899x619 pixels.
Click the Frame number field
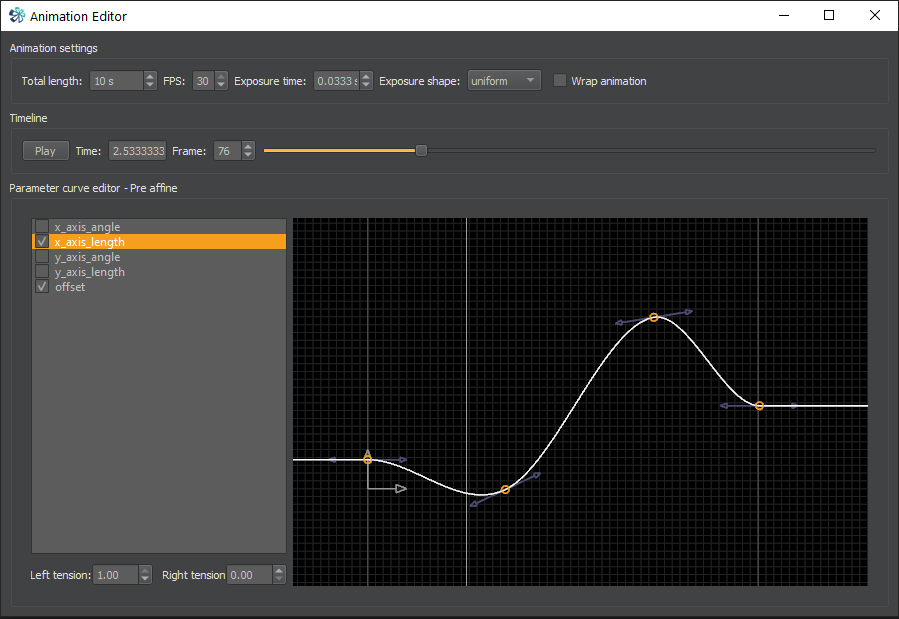[228, 151]
